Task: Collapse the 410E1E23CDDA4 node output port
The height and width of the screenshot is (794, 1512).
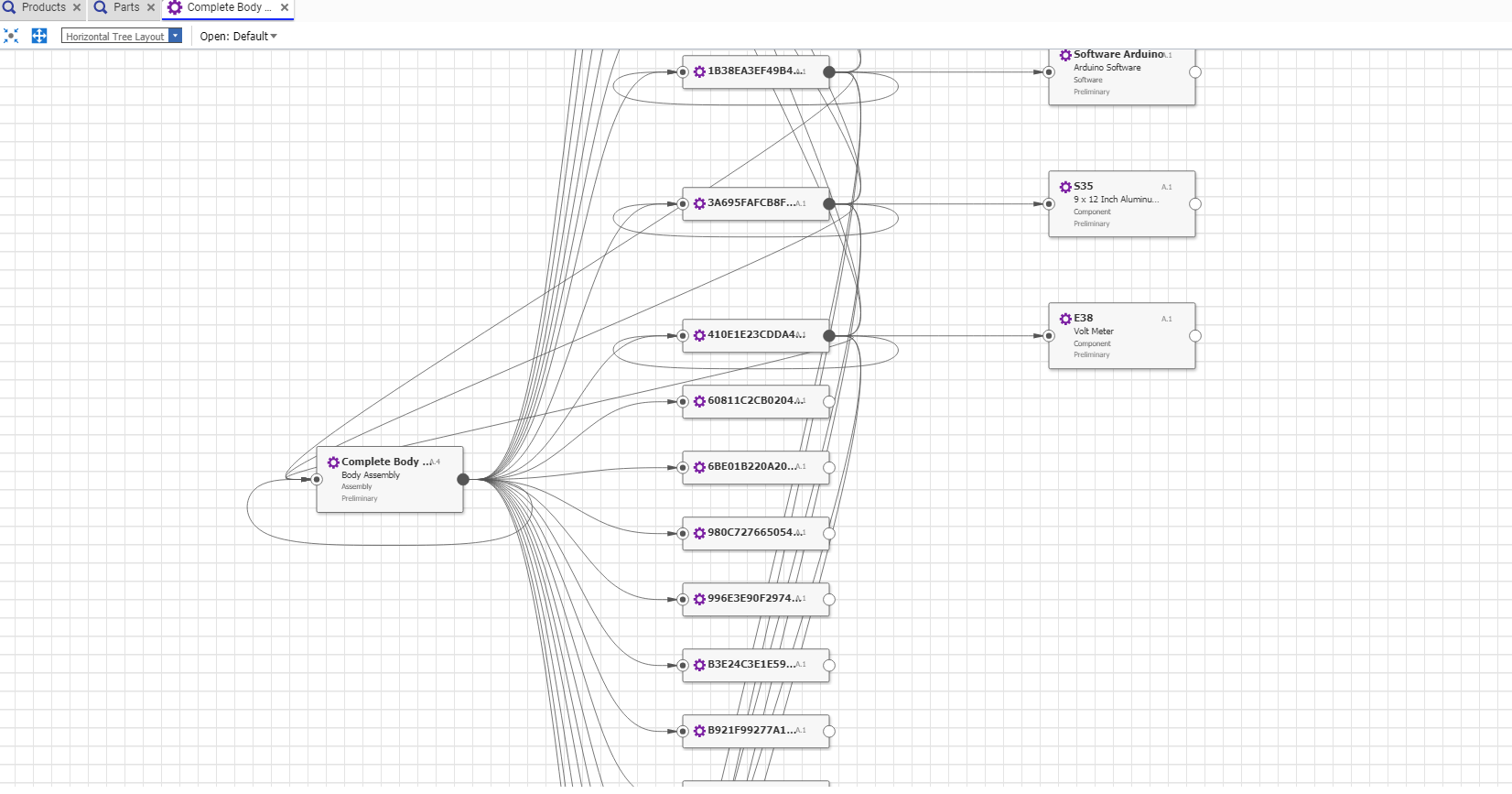Action: point(829,335)
